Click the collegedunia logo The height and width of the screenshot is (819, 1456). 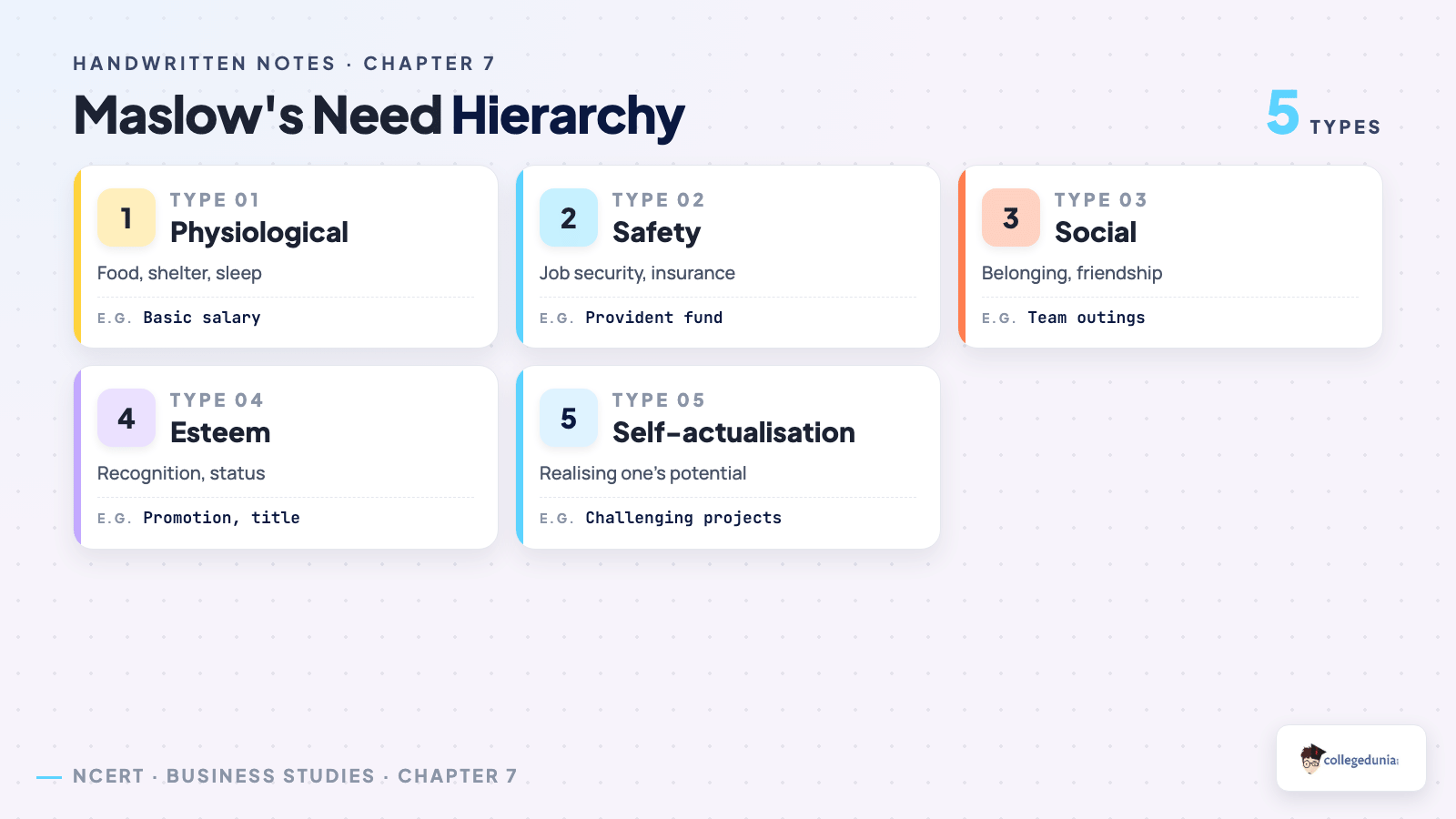1350,758
